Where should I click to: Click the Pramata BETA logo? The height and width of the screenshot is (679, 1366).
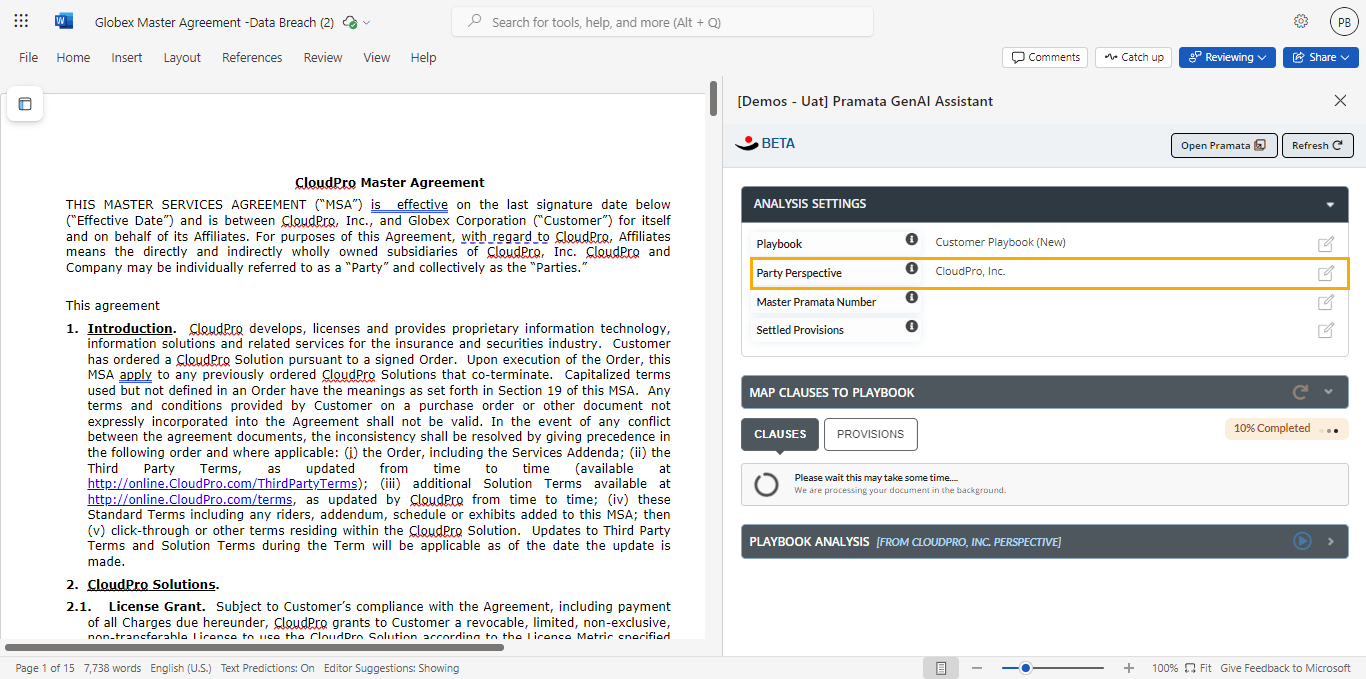(x=765, y=144)
